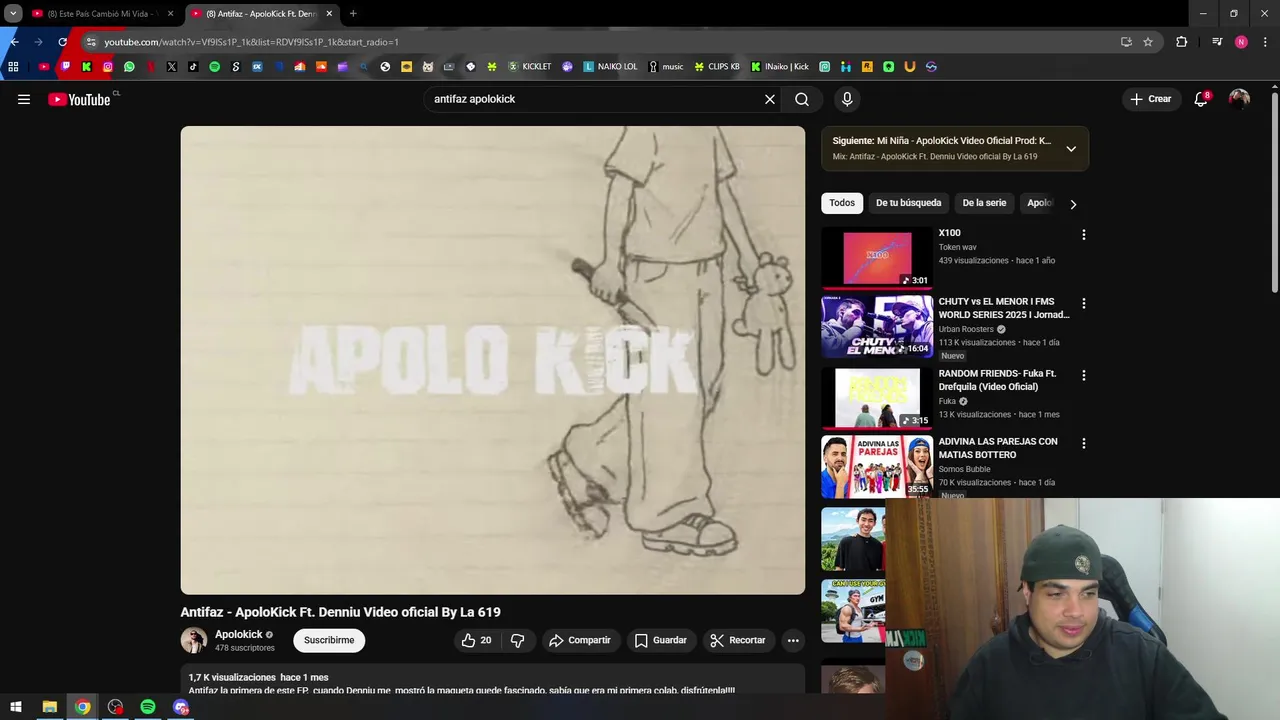
Task: Open INaiko | Kick bookmark
Action: point(780,67)
